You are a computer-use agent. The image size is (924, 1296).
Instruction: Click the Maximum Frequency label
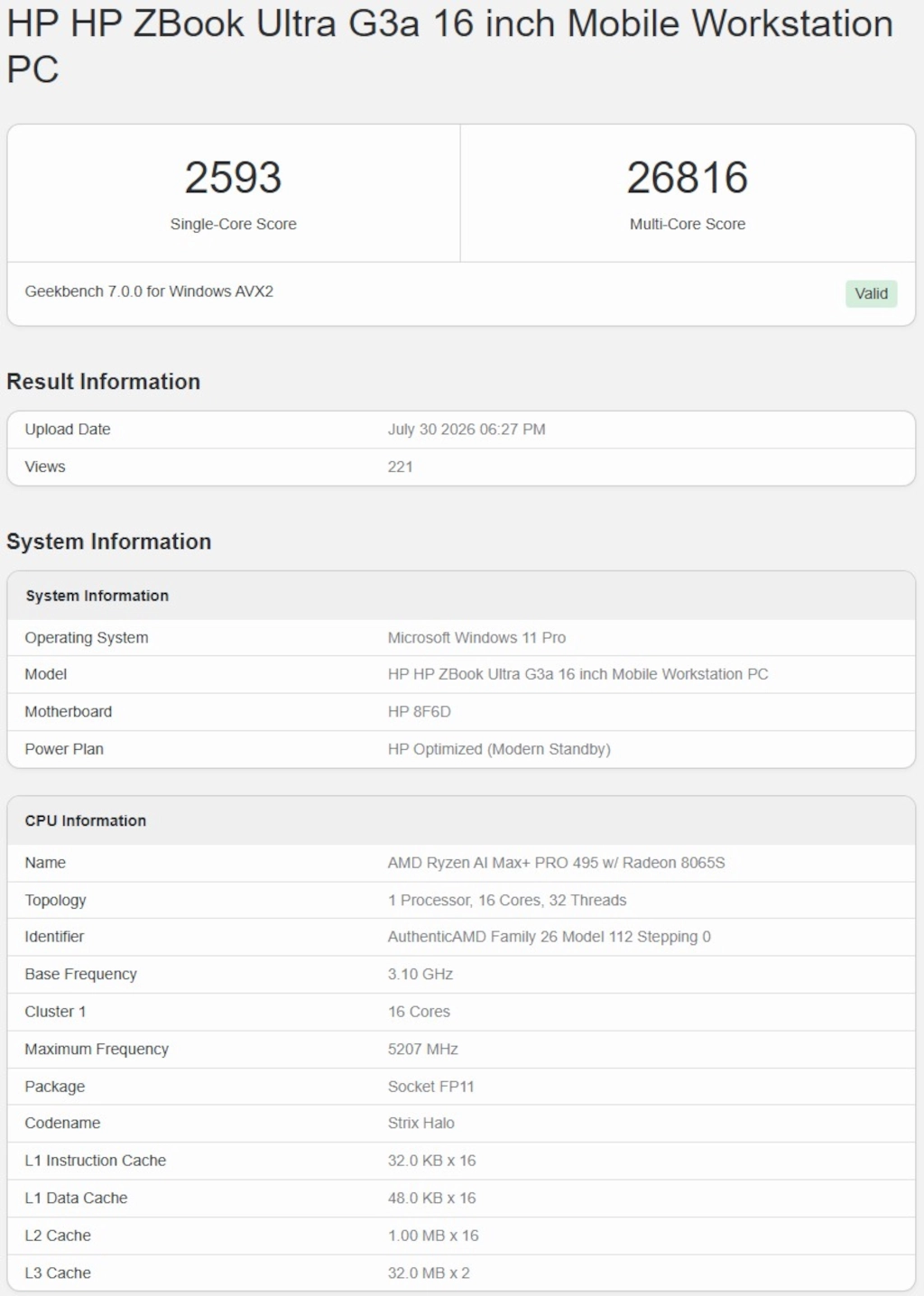click(x=97, y=1050)
